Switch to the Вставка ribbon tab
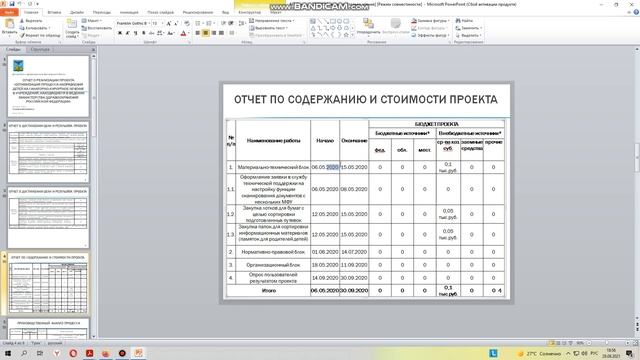 coord(54,12)
